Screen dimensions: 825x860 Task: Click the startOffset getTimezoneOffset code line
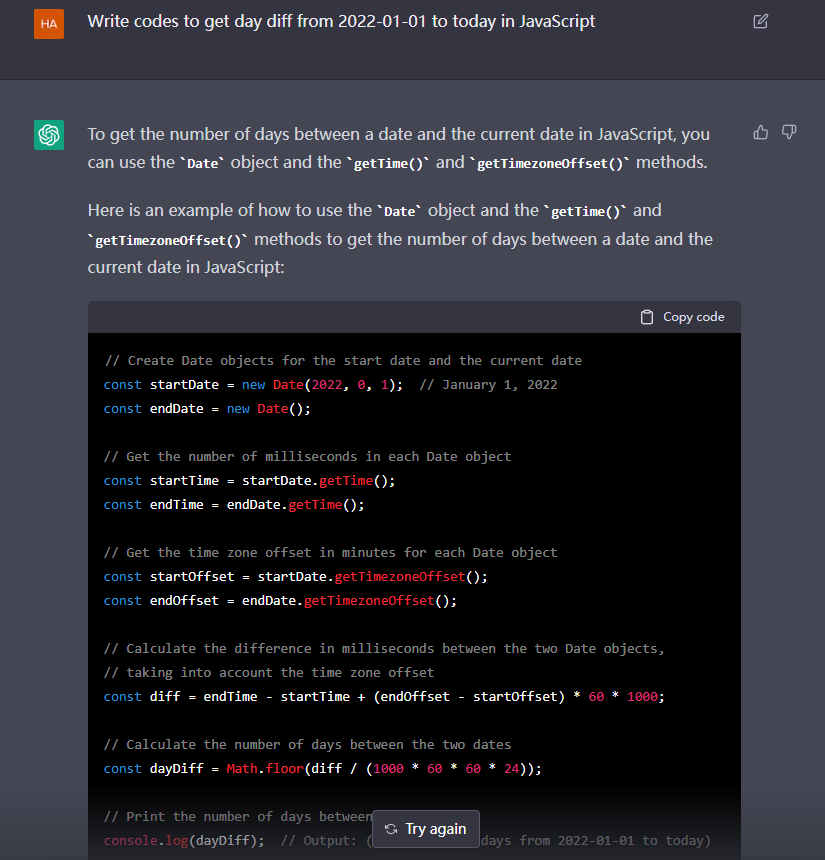[295, 577]
